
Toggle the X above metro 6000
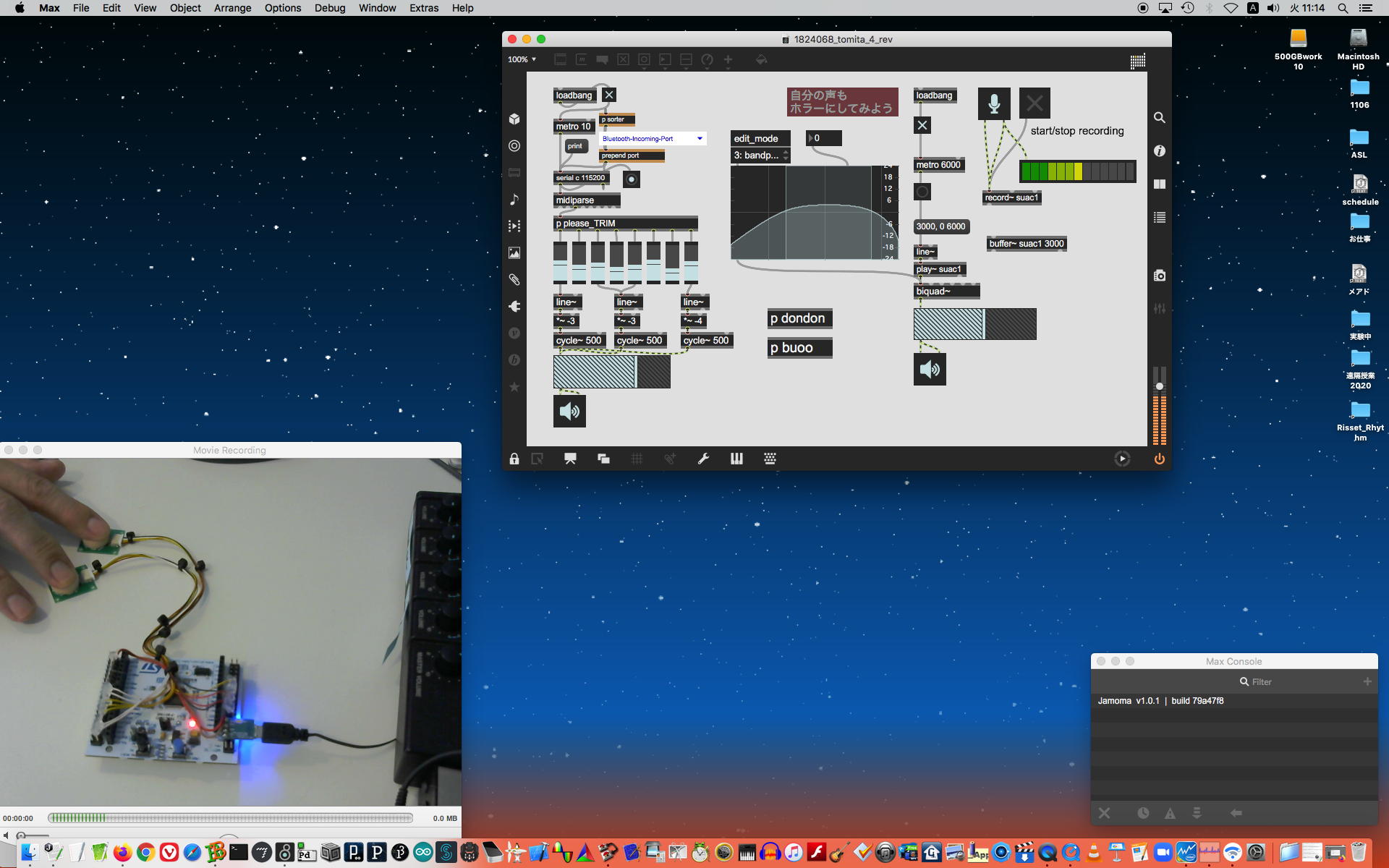[x=922, y=125]
